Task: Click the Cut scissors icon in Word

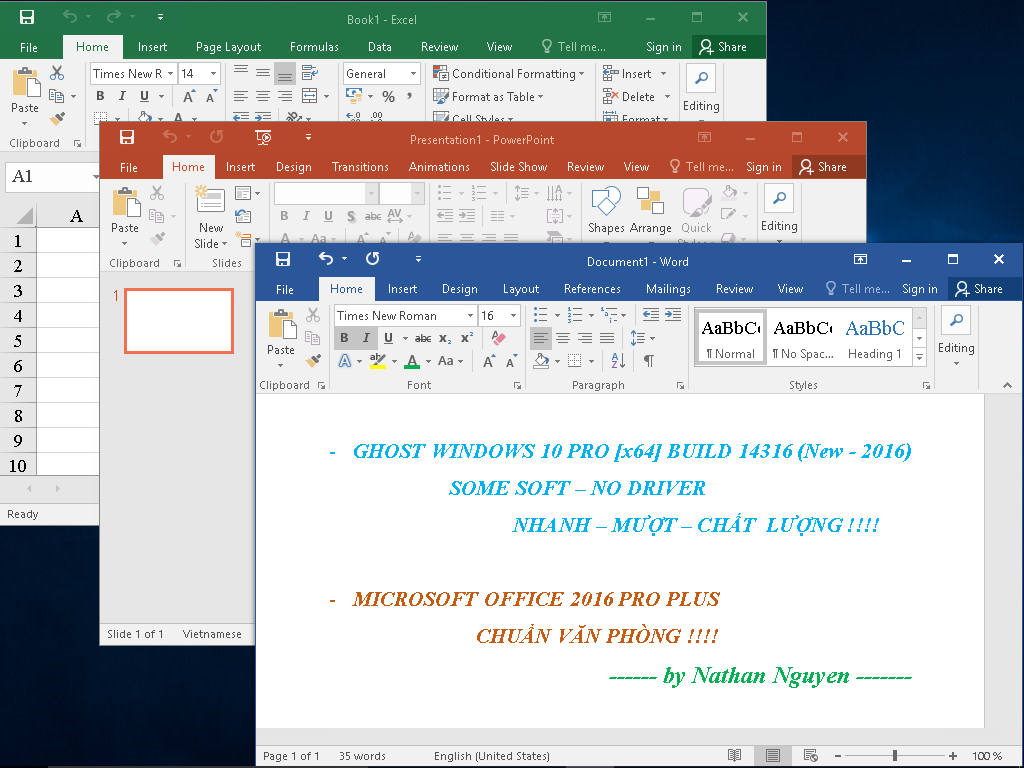Action: (x=313, y=315)
